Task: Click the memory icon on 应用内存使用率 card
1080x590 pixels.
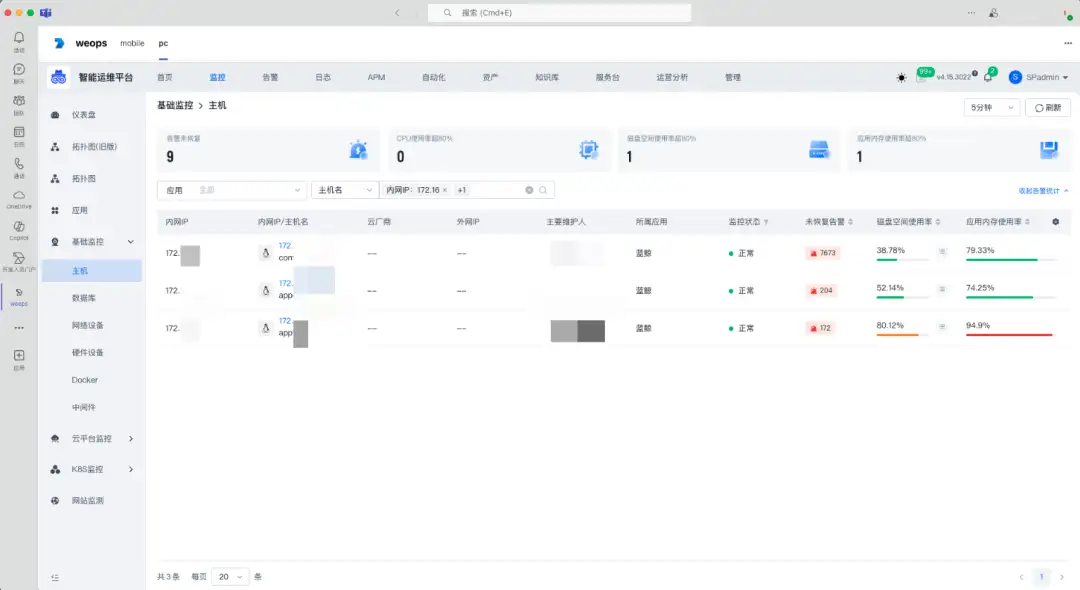Action: tap(1047, 149)
